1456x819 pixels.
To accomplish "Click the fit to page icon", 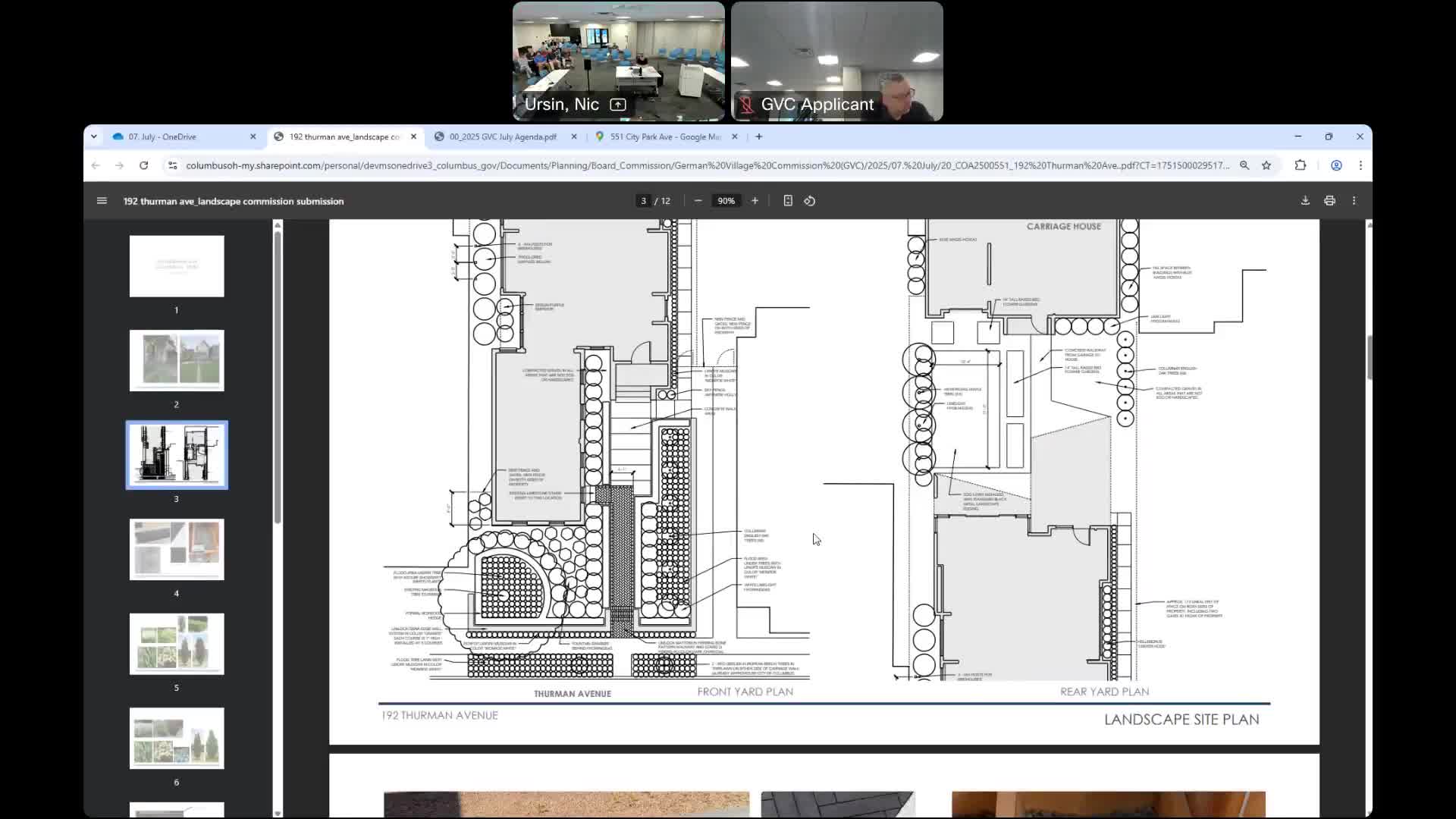I will tap(788, 201).
